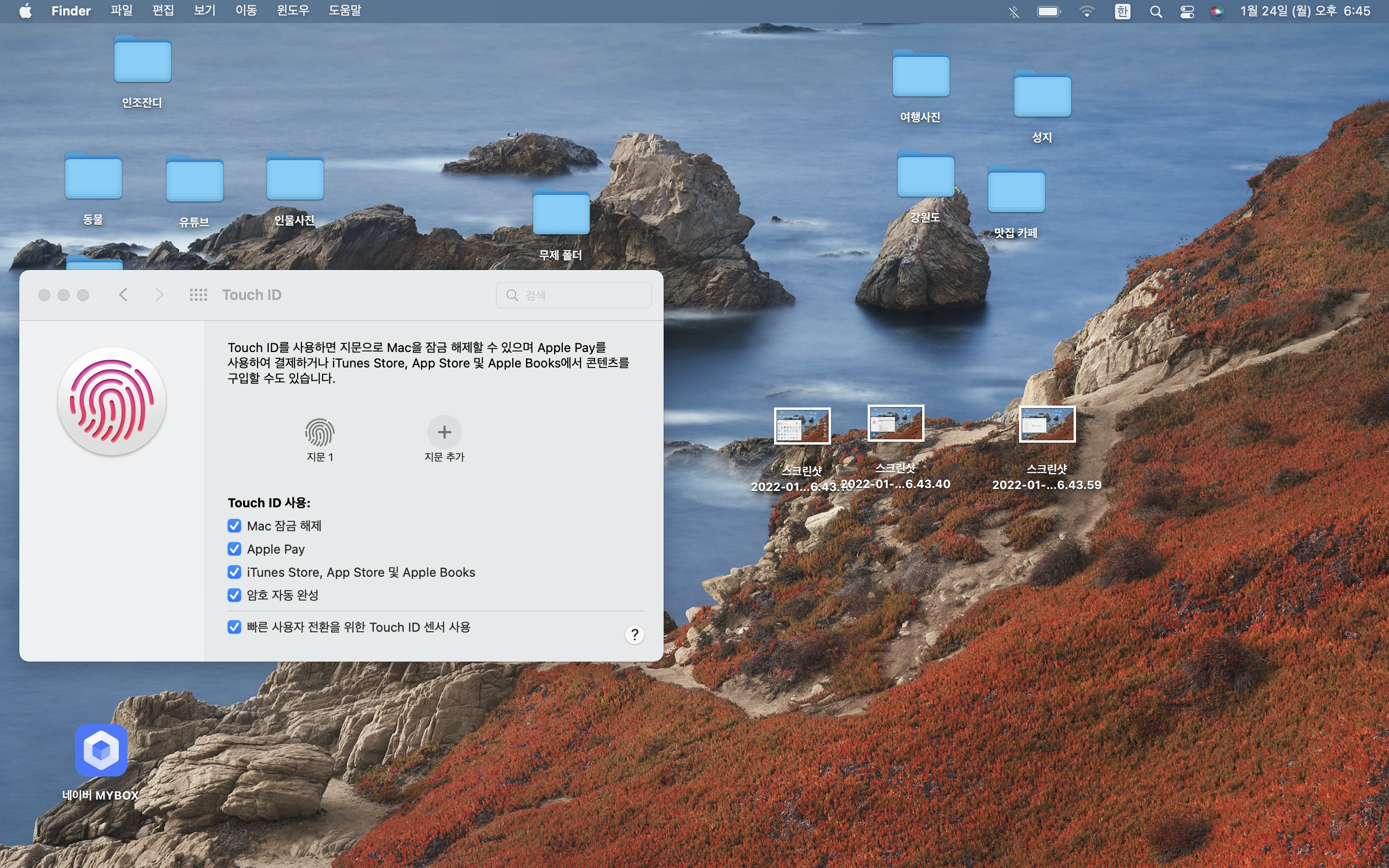The height and width of the screenshot is (868, 1389).
Task: Go back with the left chevron
Action: [x=123, y=295]
